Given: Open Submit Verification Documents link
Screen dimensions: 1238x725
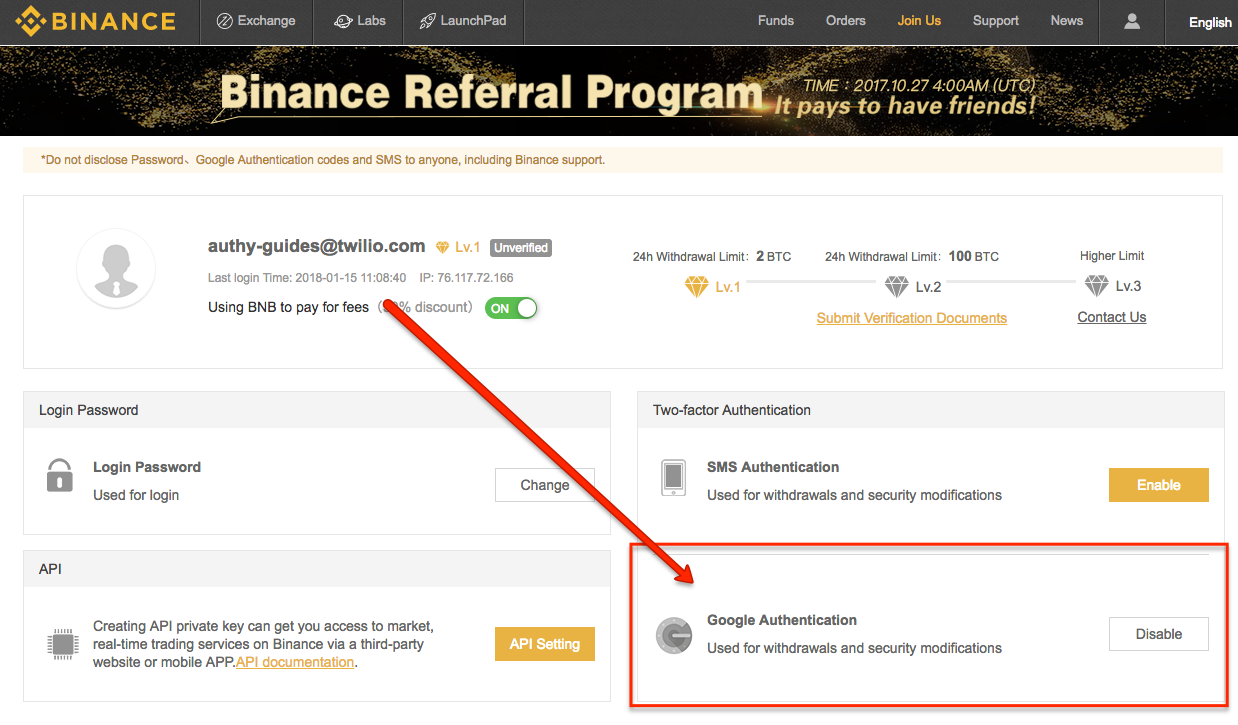Looking at the screenshot, I should (x=911, y=317).
